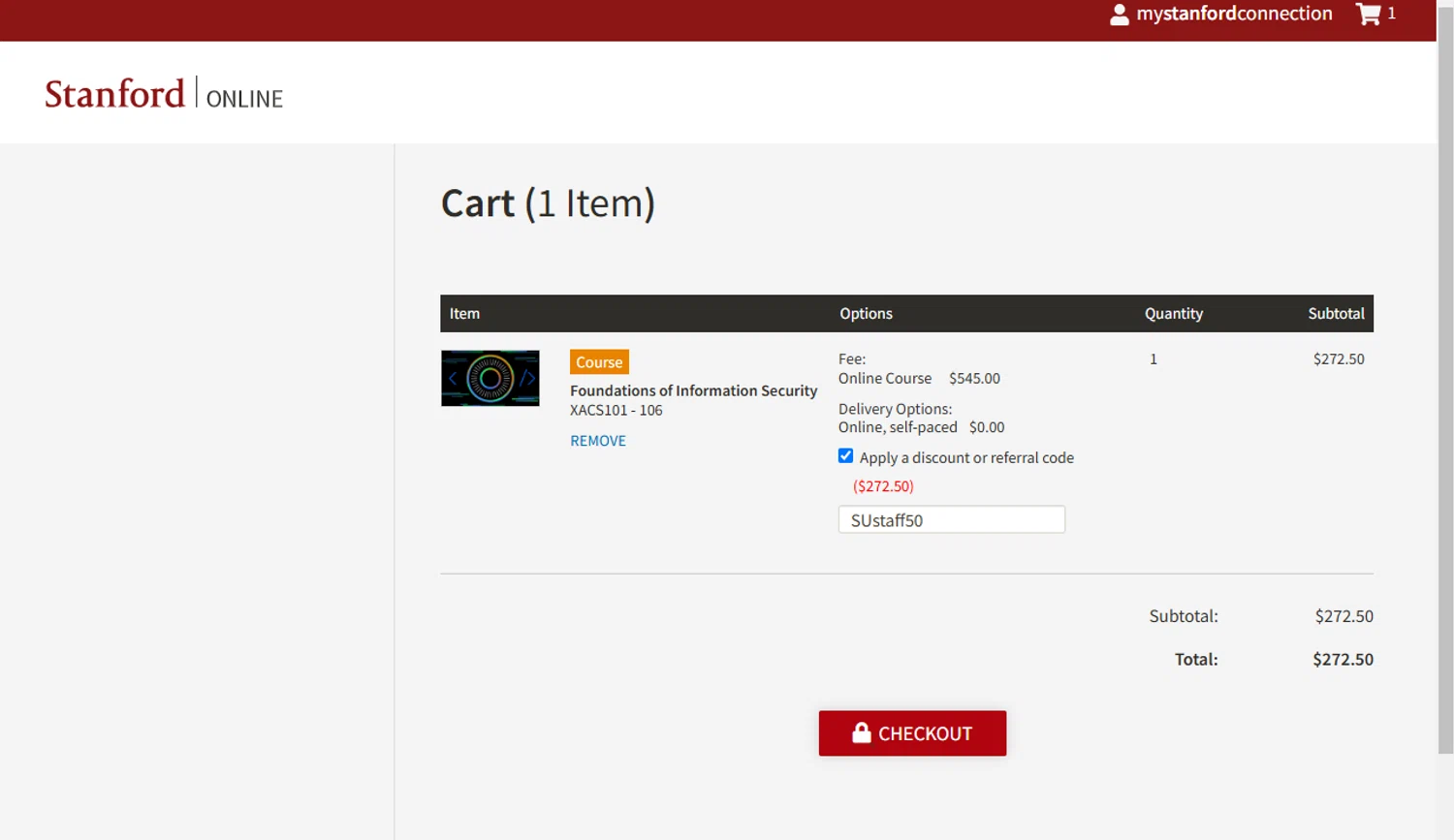The width and height of the screenshot is (1454, 840).
Task: Click the orange Course badge
Action: pyautogui.click(x=599, y=362)
